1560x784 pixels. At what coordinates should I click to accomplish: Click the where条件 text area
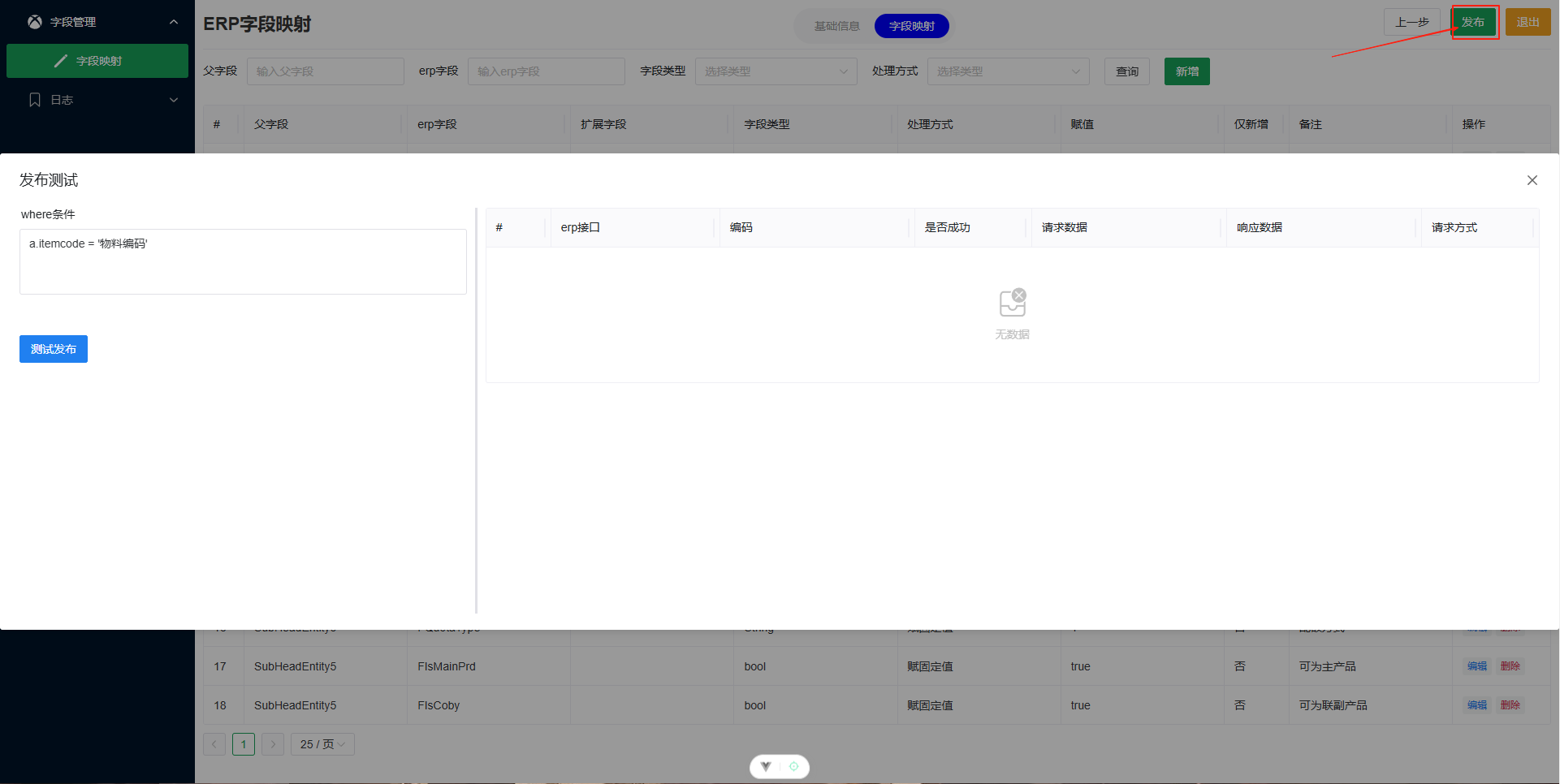tap(243, 261)
